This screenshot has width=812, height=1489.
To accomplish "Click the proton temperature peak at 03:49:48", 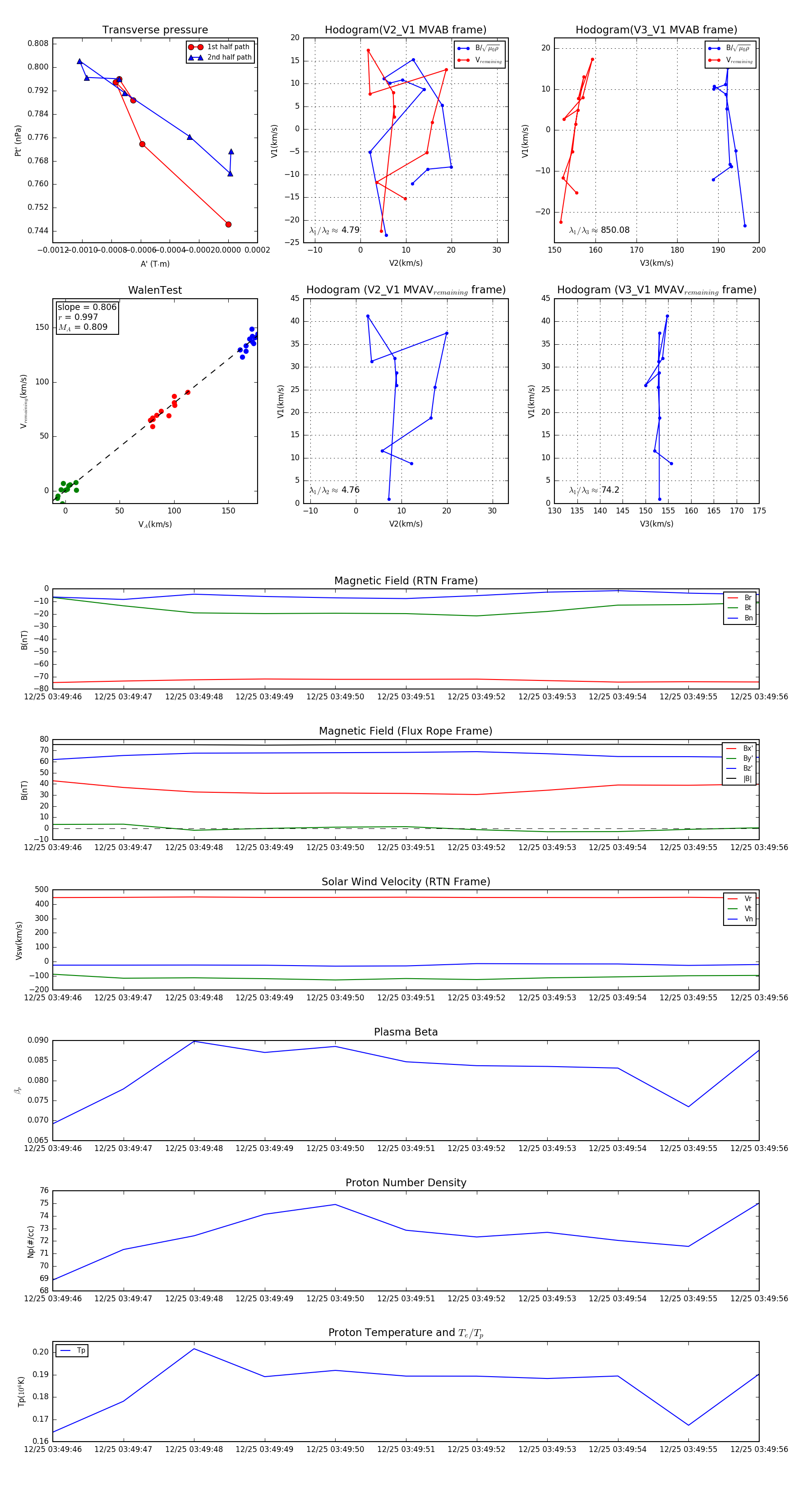I will click(x=194, y=1349).
